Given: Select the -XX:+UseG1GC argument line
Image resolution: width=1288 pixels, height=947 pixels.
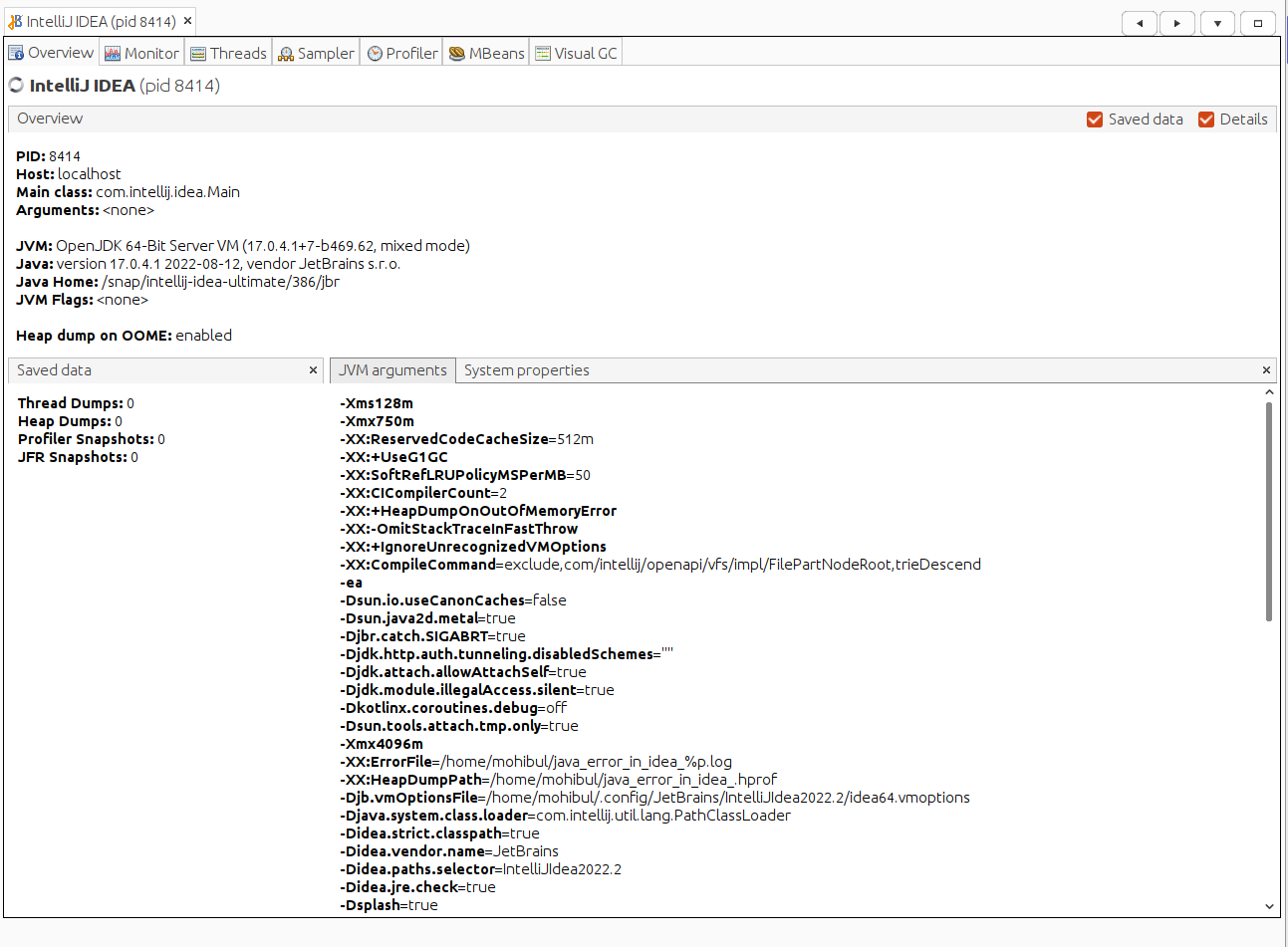Looking at the screenshot, I should tap(393, 457).
